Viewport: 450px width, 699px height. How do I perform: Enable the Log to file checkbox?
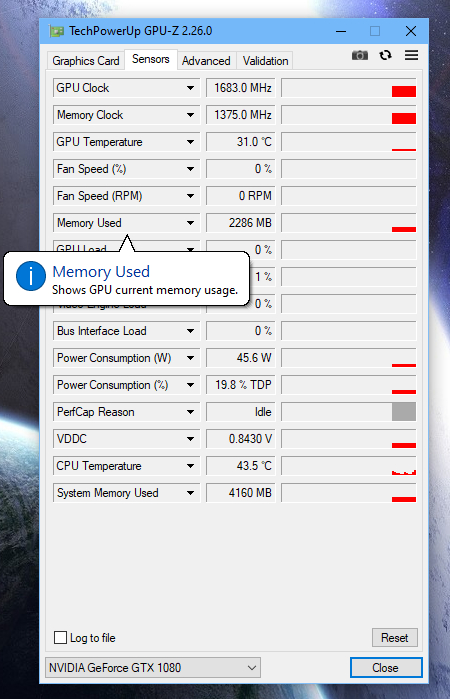[x=60, y=637]
